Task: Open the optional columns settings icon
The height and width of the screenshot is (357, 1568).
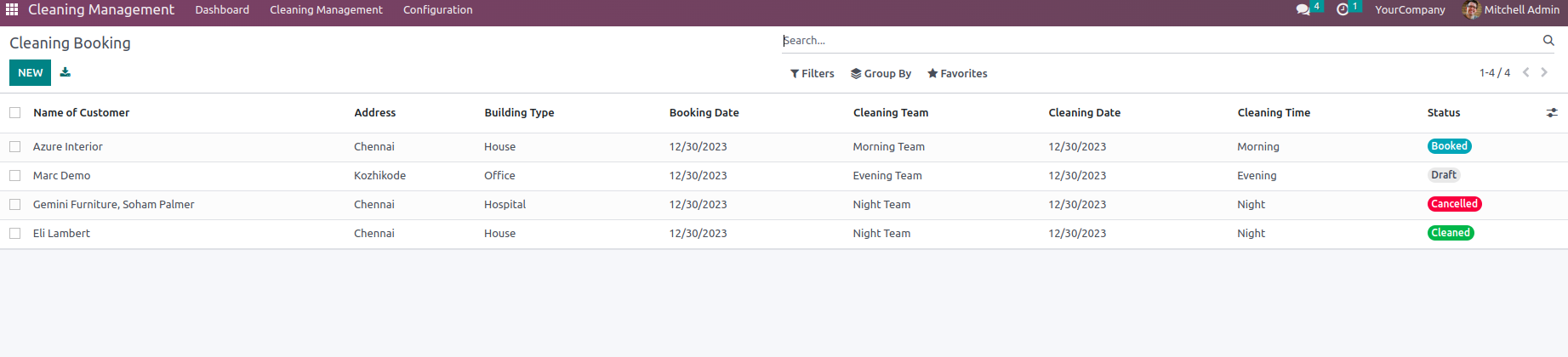Action: pyautogui.click(x=1552, y=112)
